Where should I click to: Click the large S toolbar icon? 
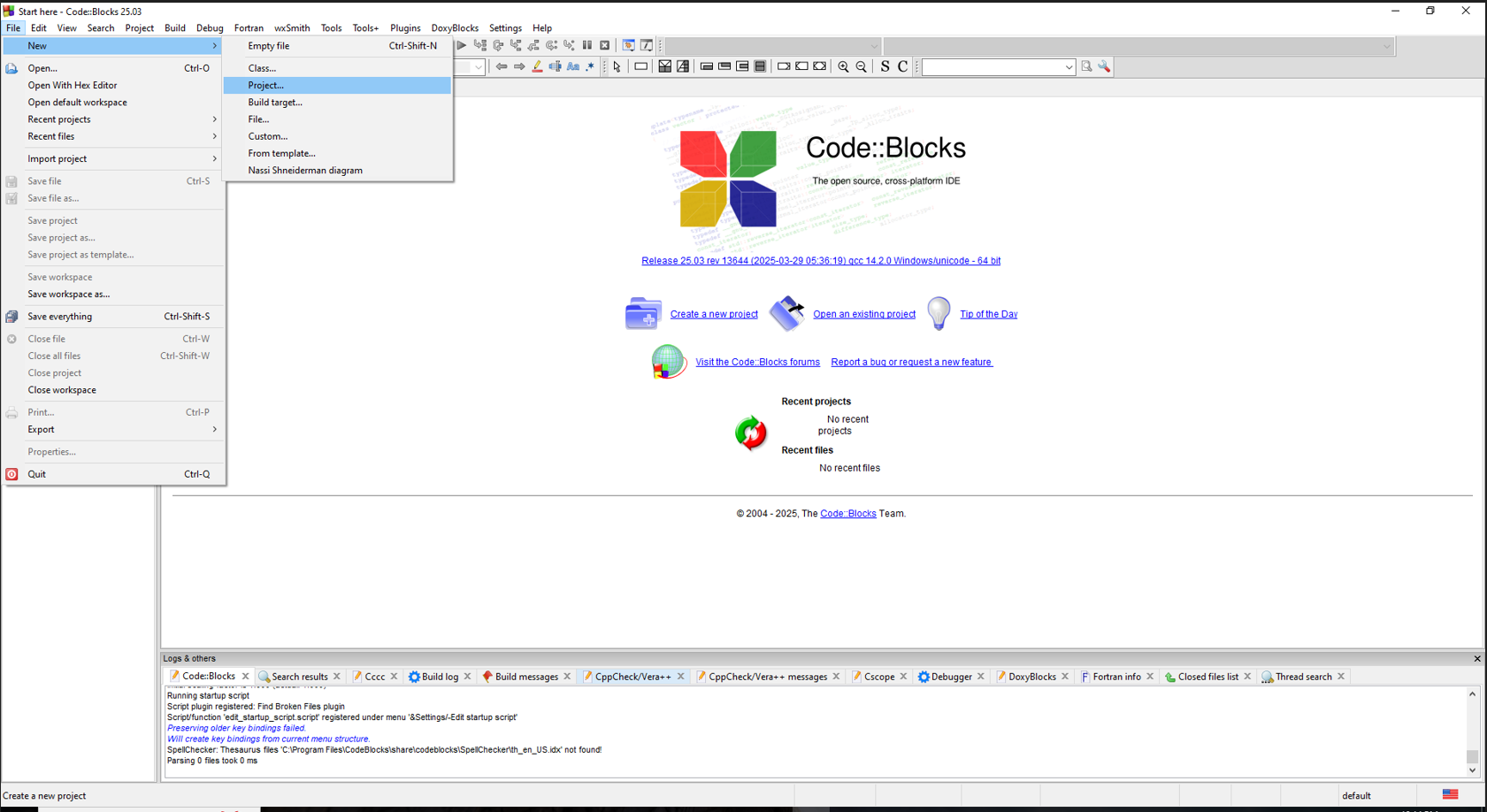pyautogui.click(x=885, y=67)
